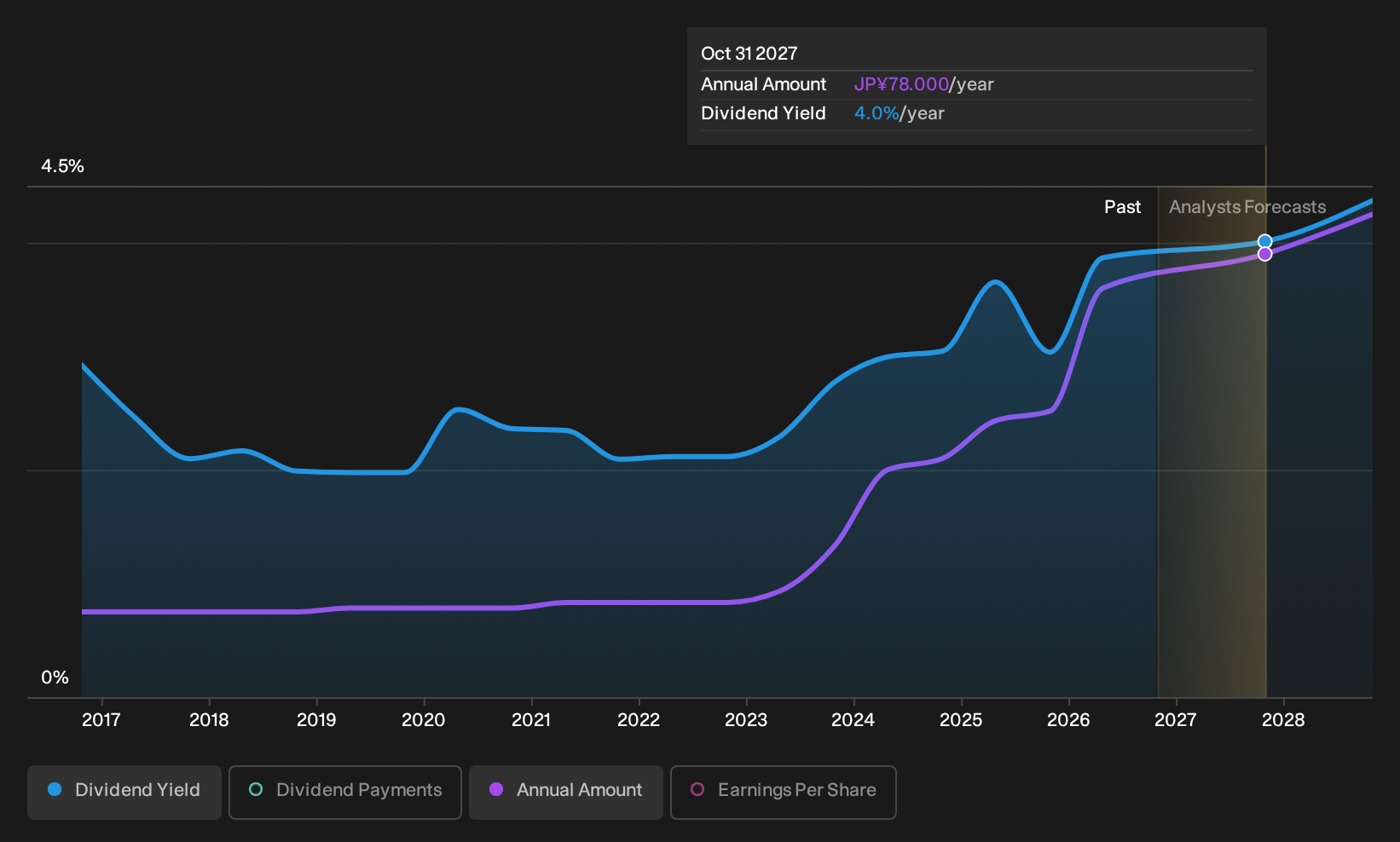Image resolution: width=1400 pixels, height=842 pixels.
Task: Click the 2021 x-axis label
Action: [x=531, y=720]
